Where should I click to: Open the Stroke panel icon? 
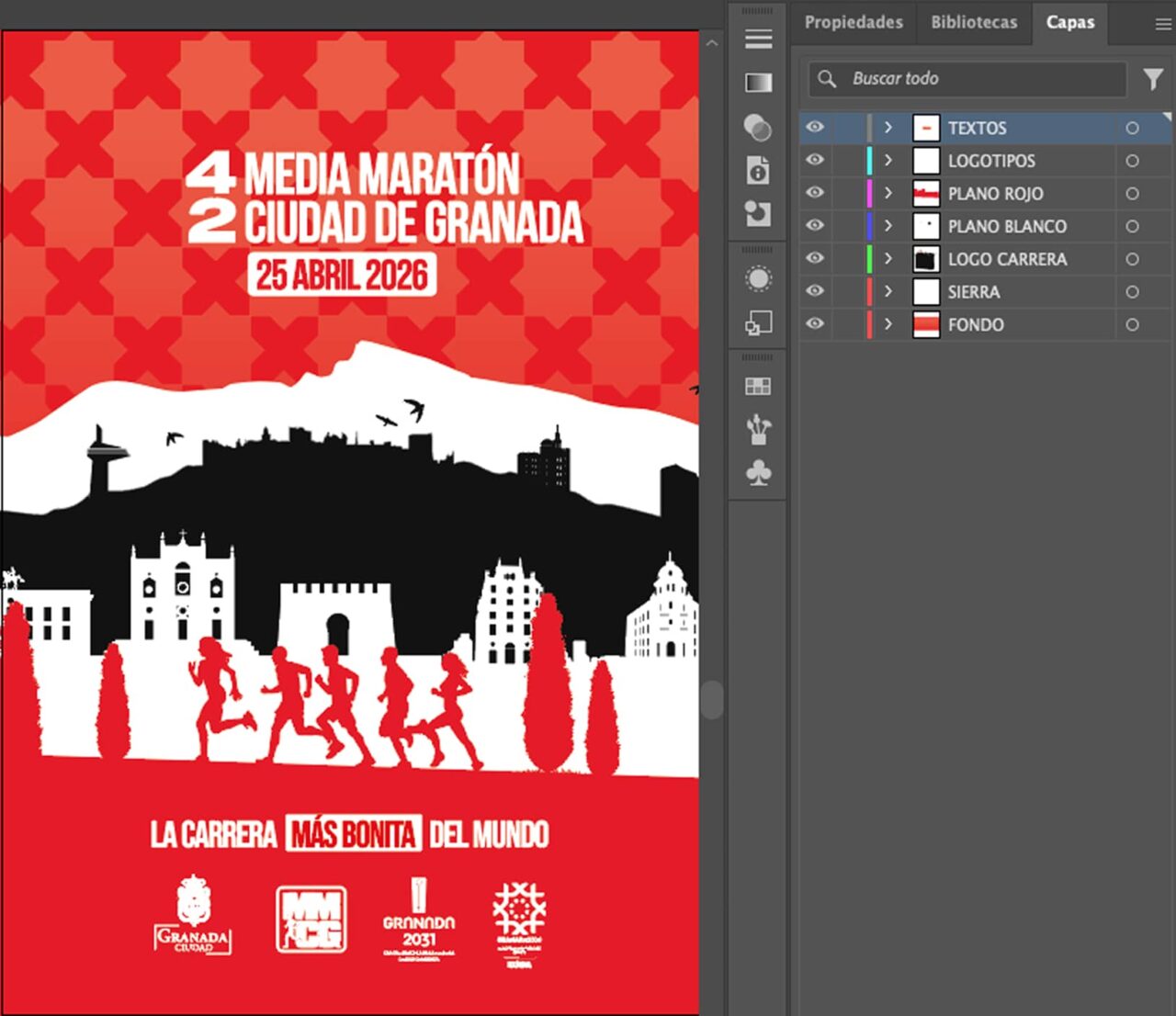point(758,39)
